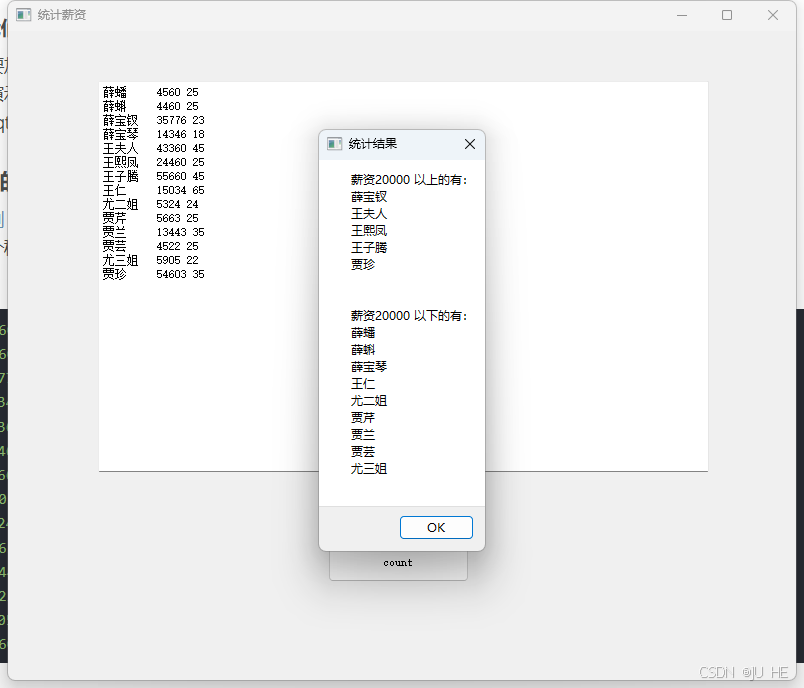
Task: Click the 统计结果 dialog title icon
Action: 334,144
